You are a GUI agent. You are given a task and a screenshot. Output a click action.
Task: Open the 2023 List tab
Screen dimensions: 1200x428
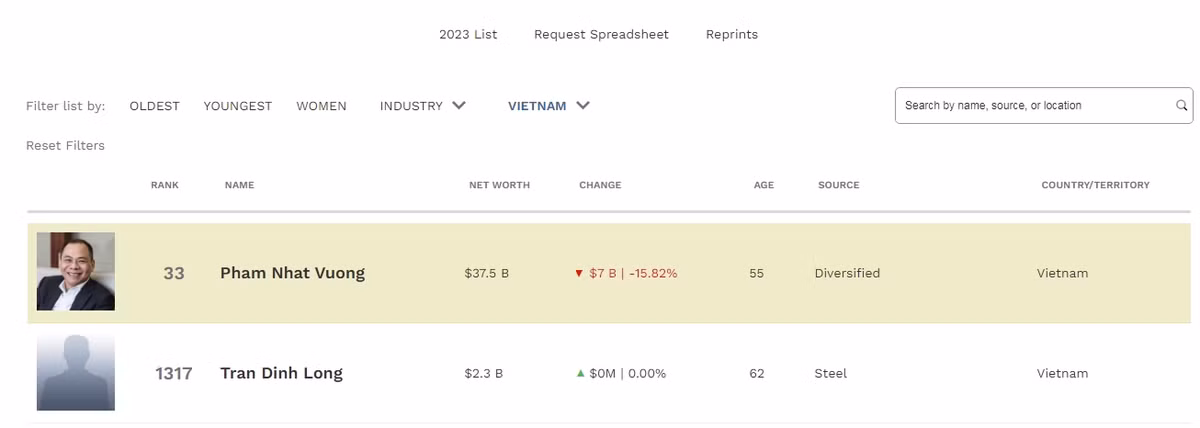click(x=468, y=34)
